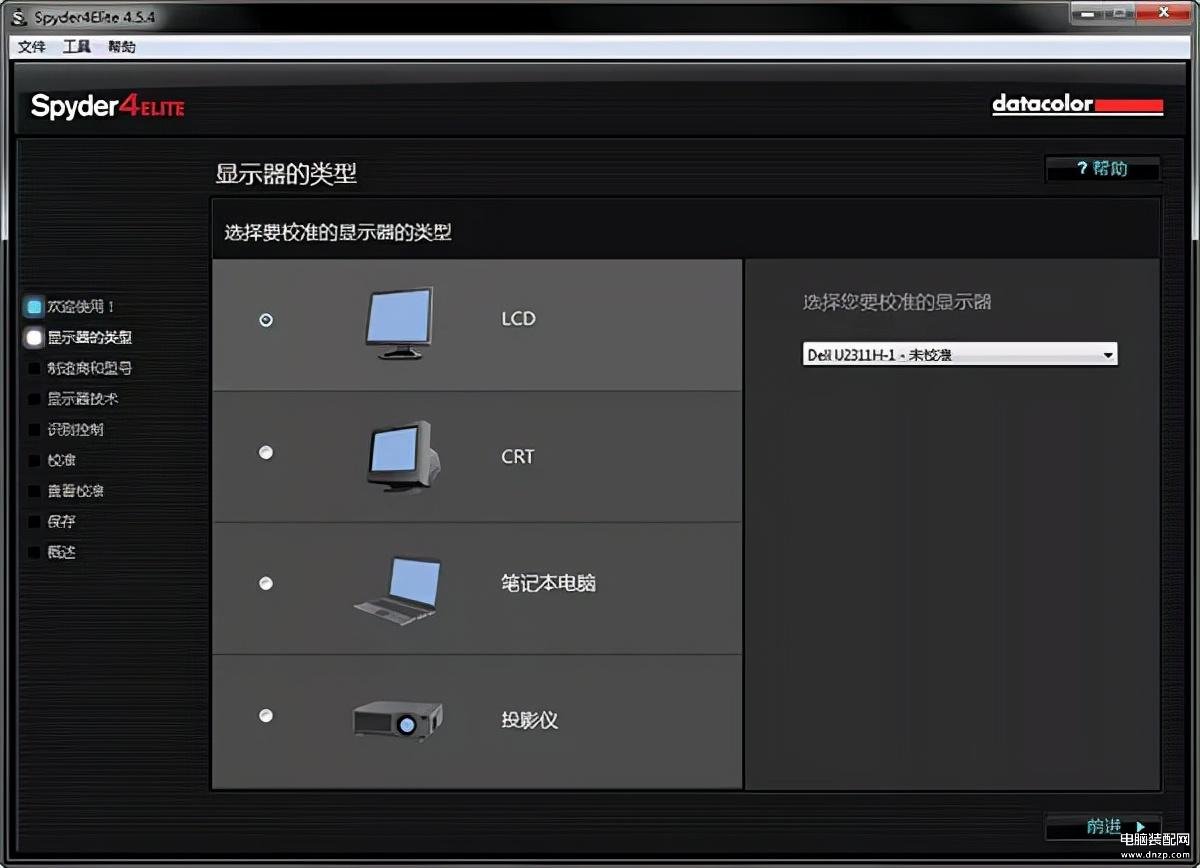Image resolution: width=1200 pixels, height=868 pixels.
Task: Select the CRT radio button
Action: click(x=265, y=452)
